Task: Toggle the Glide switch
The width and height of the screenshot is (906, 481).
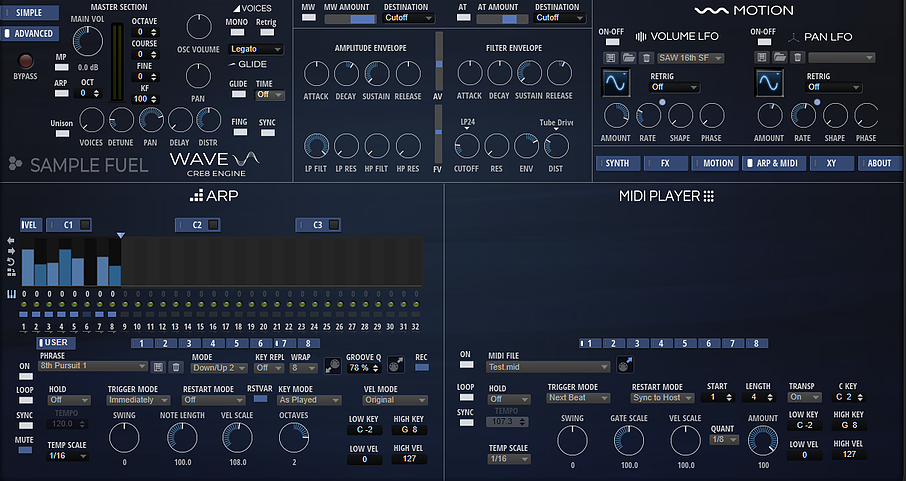Action: [x=239, y=94]
